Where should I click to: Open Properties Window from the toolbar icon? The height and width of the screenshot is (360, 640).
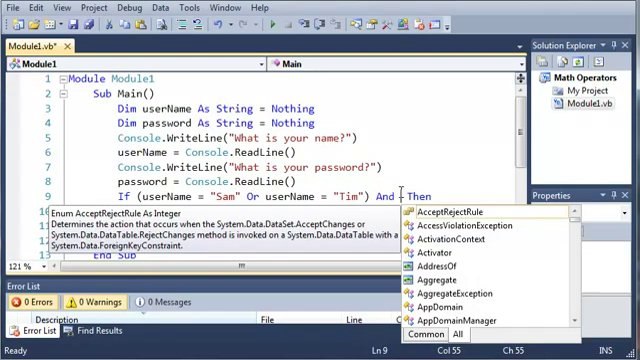click(x=371, y=24)
